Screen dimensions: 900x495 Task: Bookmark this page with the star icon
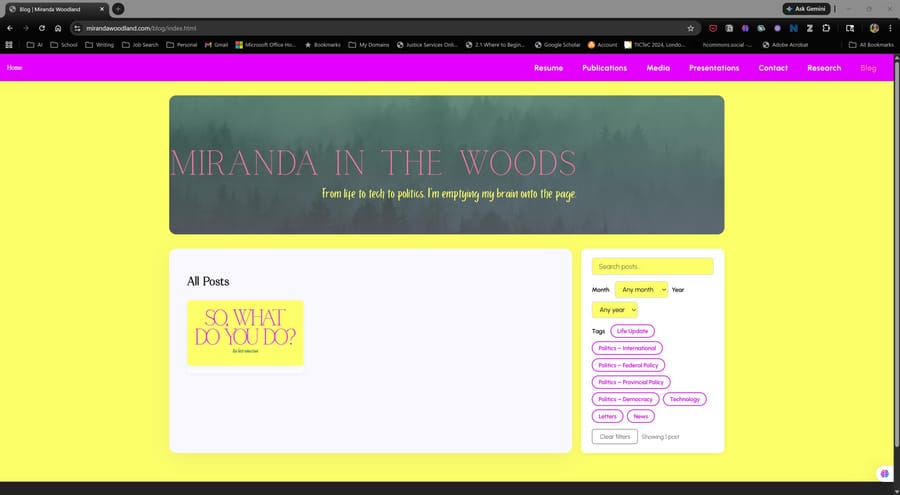click(x=690, y=28)
